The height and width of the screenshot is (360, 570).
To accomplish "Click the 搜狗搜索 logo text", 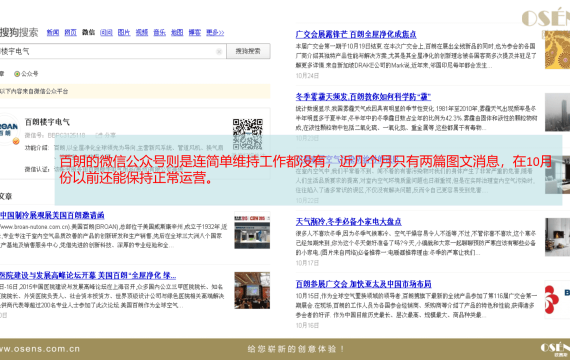I will 19,32.
